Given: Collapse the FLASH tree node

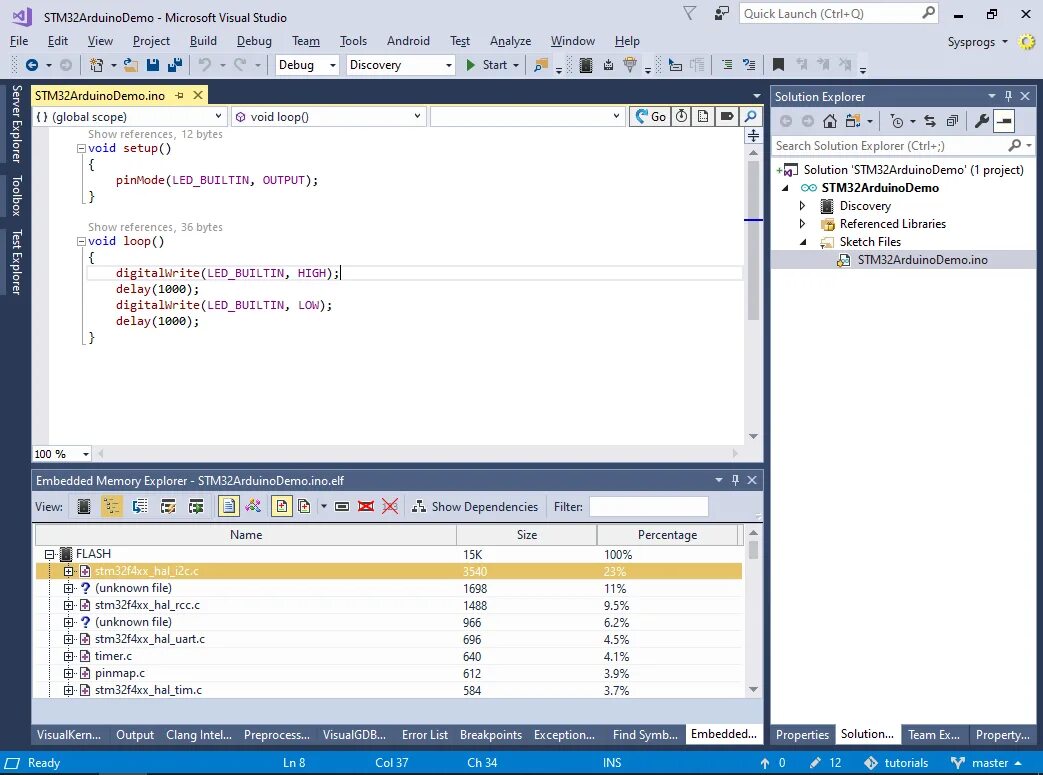Looking at the screenshot, I should 49,554.
